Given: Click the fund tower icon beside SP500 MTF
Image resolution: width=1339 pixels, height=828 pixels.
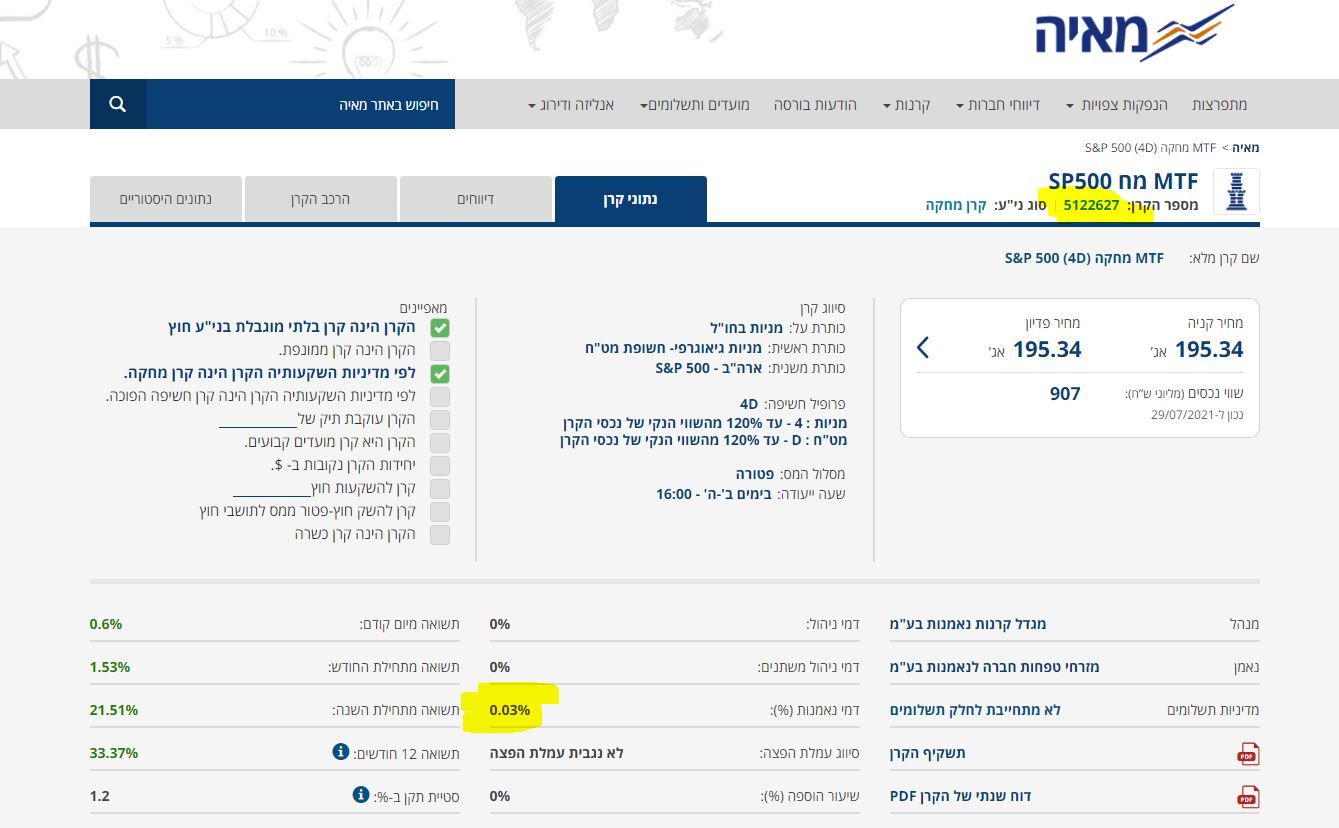Looking at the screenshot, I should 1236,191.
